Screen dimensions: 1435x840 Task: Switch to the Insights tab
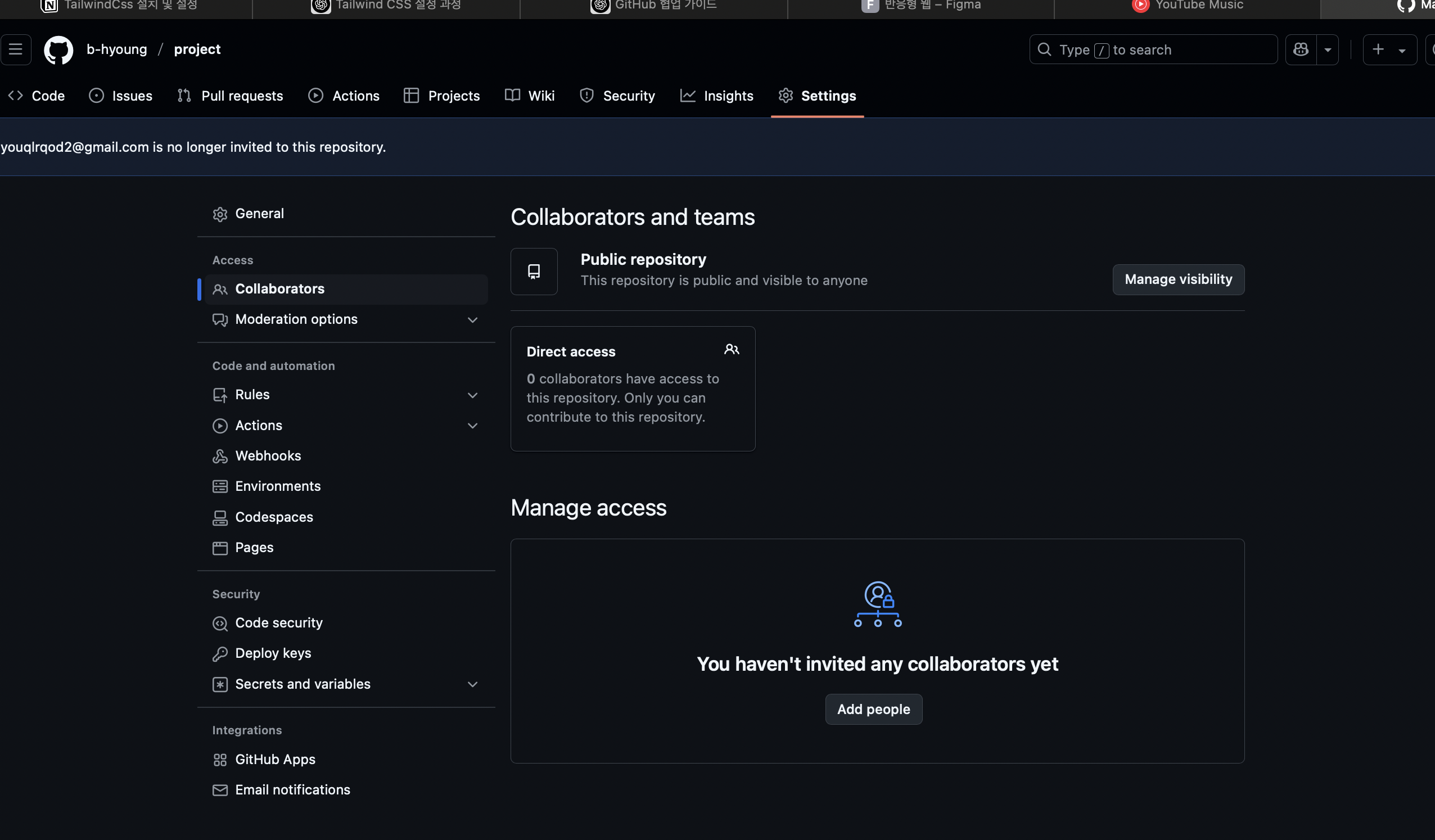[x=717, y=96]
